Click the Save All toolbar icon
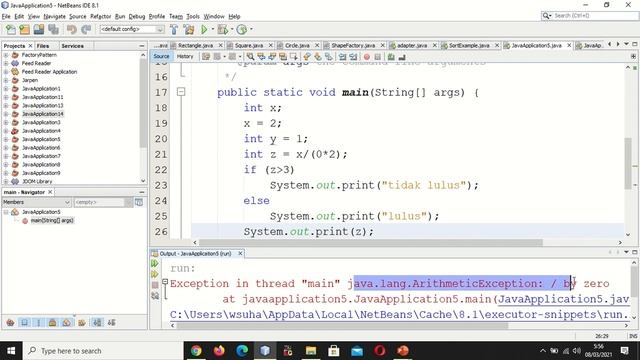This screenshot has width=640, height=360. click(53, 29)
